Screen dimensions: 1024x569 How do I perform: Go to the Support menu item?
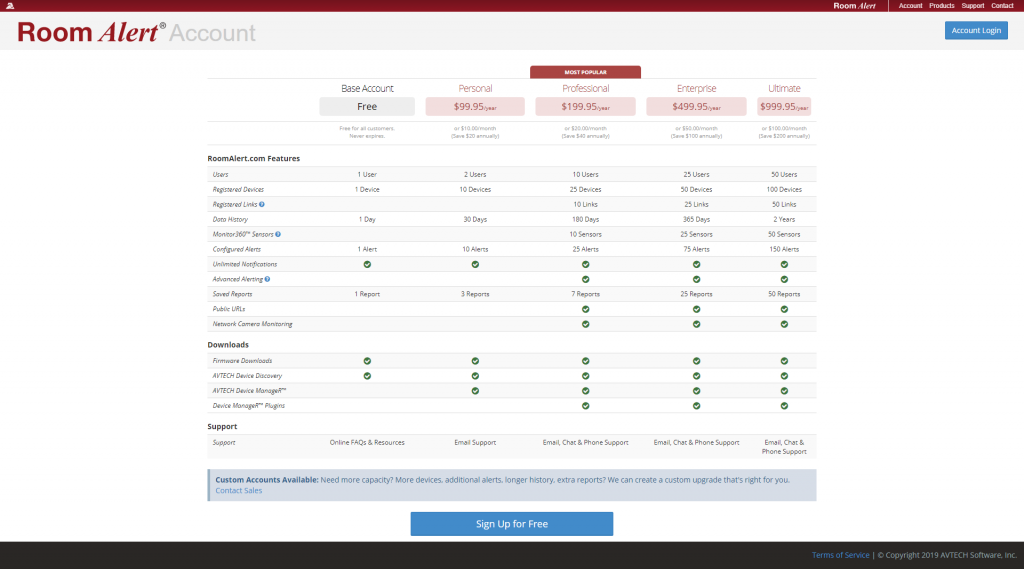(x=972, y=6)
